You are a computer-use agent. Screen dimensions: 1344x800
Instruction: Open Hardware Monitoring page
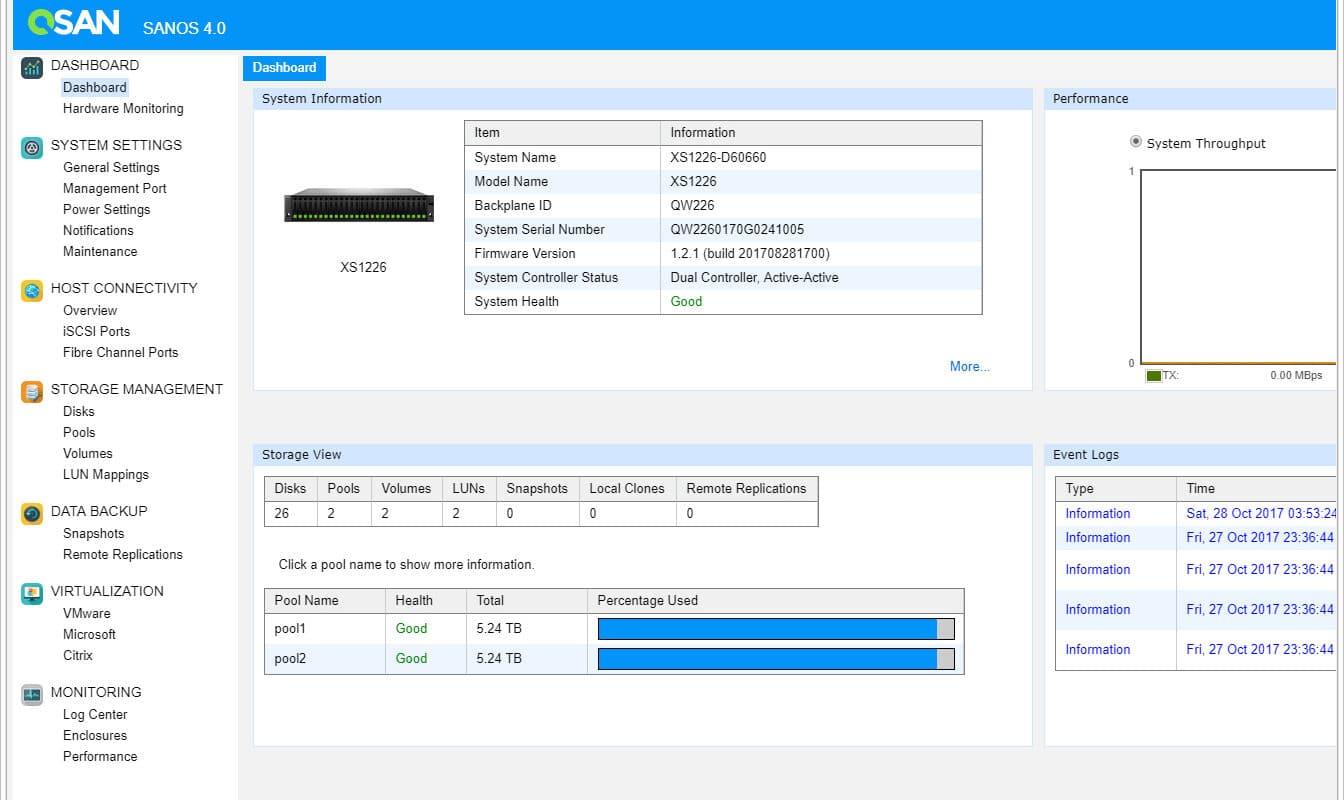[x=123, y=108]
